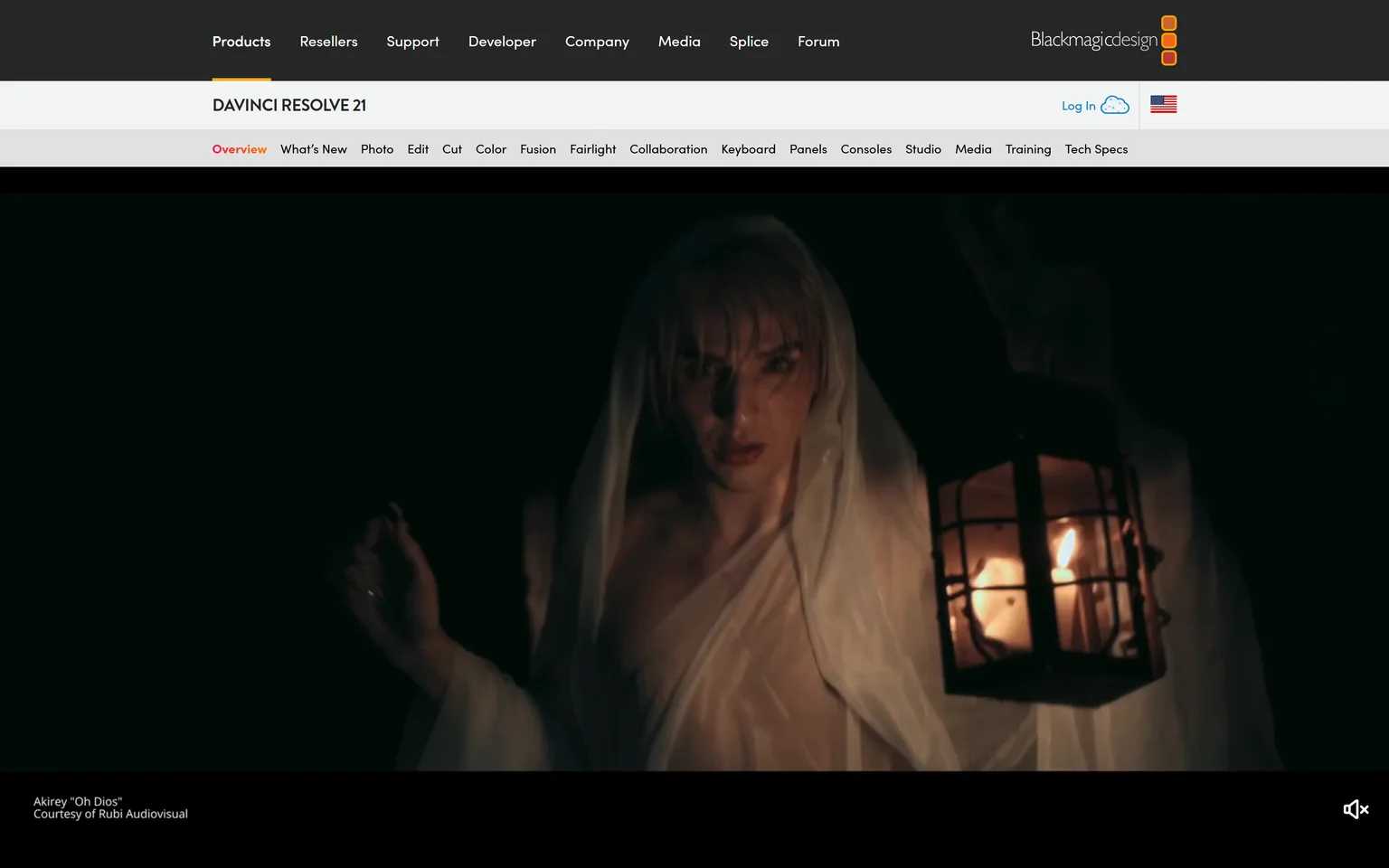
Task: Visit the Forum link
Action: 818,42
